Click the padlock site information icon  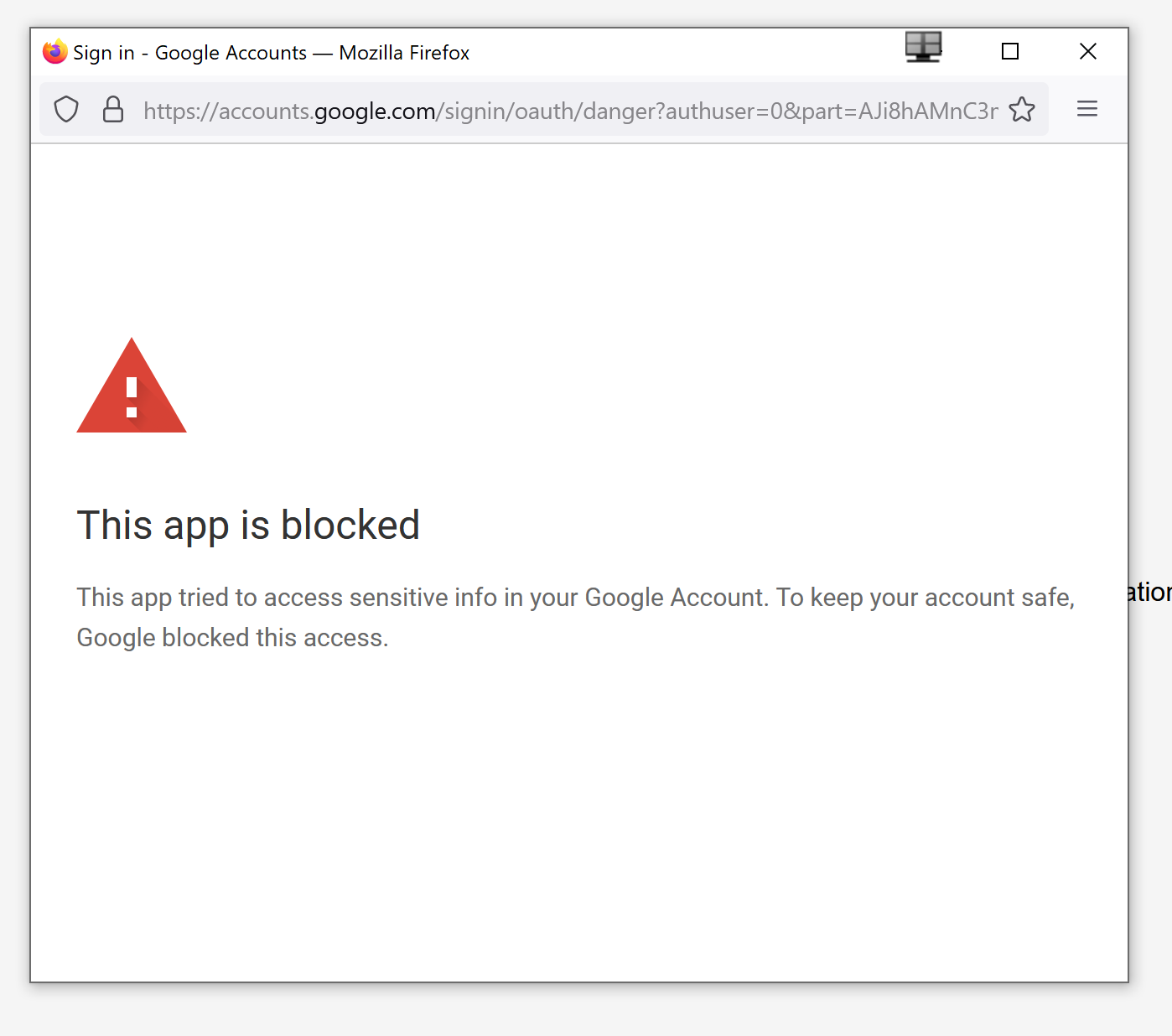click(113, 110)
